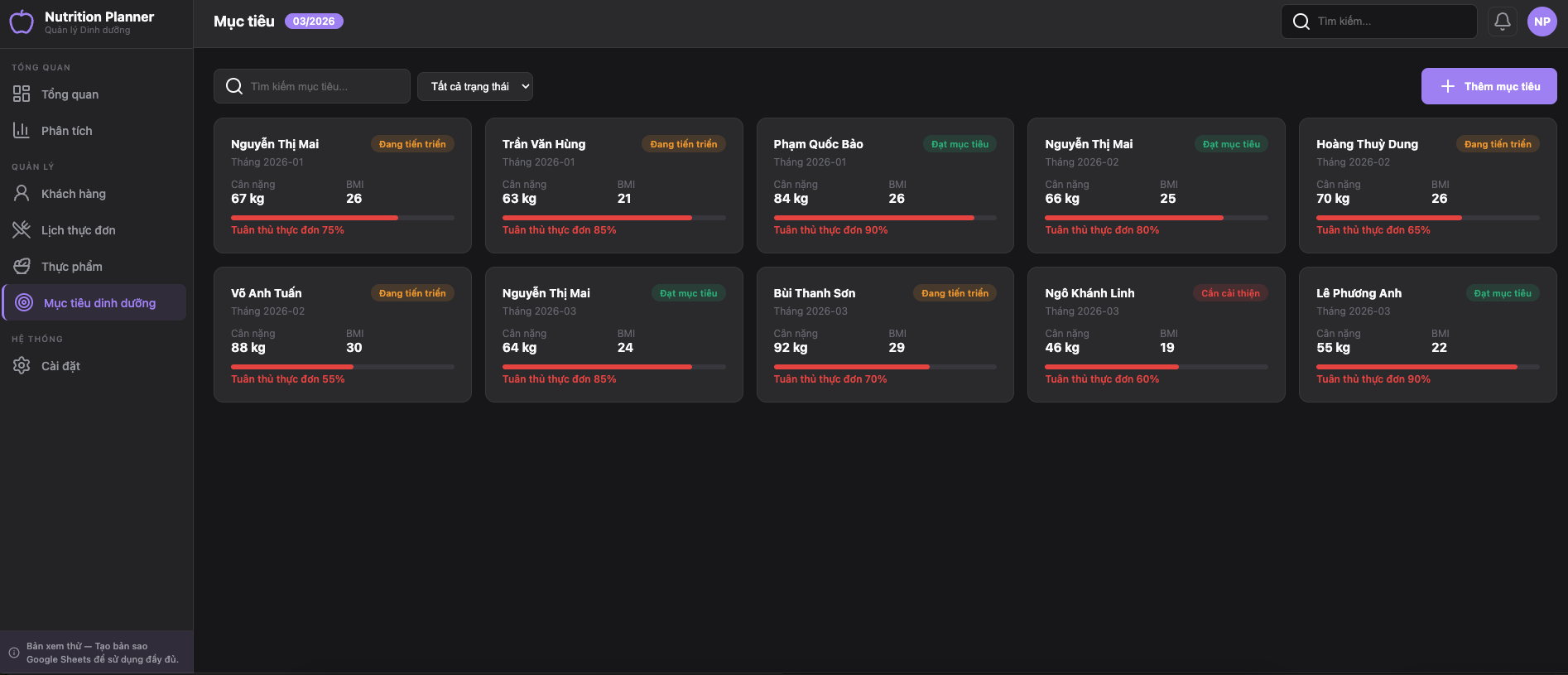This screenshot has height=675, width=1568.
Task: Click the 03/2026 month badge
Action: 314,22
